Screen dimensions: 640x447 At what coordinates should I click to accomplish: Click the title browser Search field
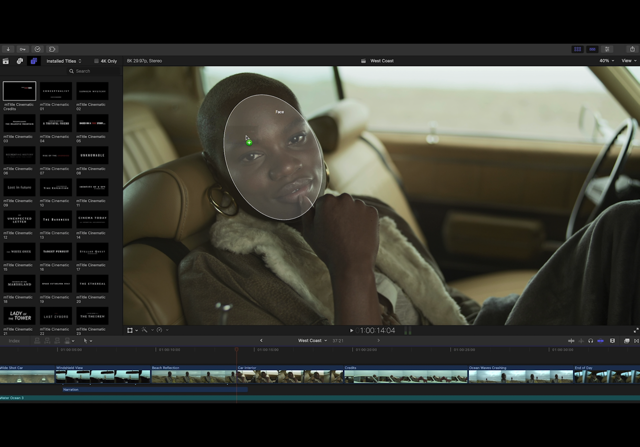[94, 71]
